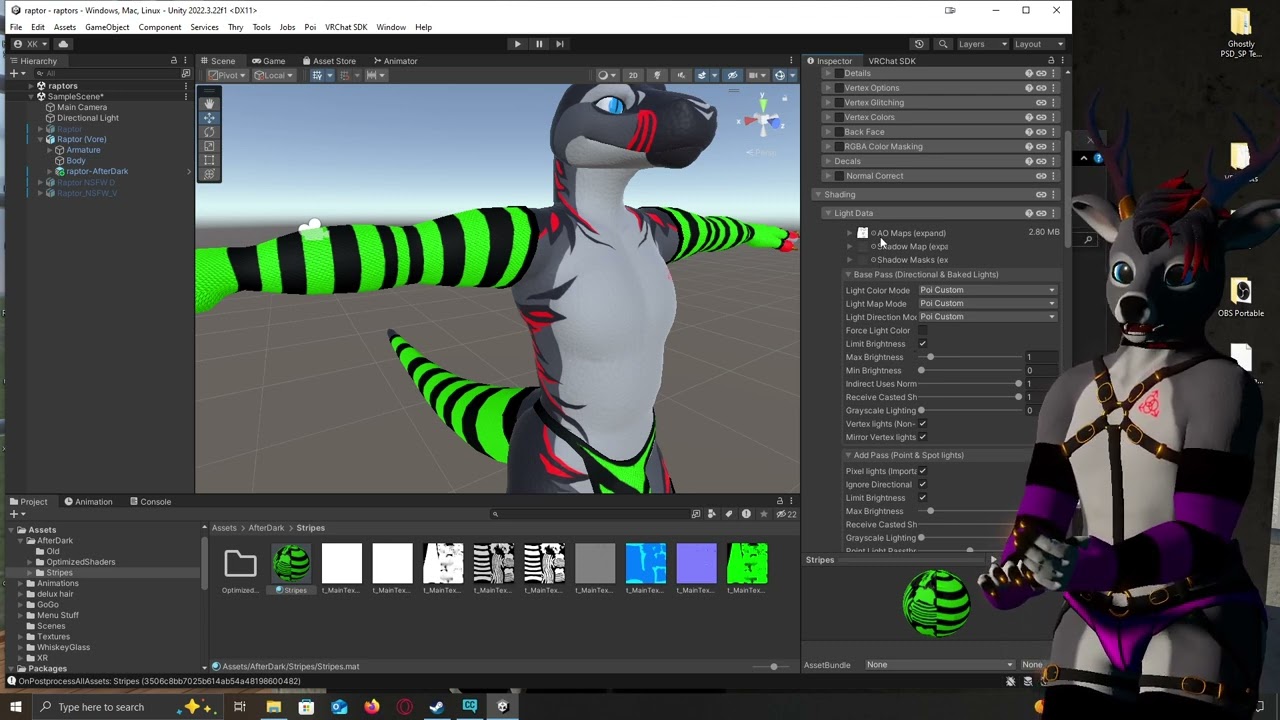This screenshot has height=720, width=1280.
Task: Select the Hand view tool
Action: [x=209, y=103]
